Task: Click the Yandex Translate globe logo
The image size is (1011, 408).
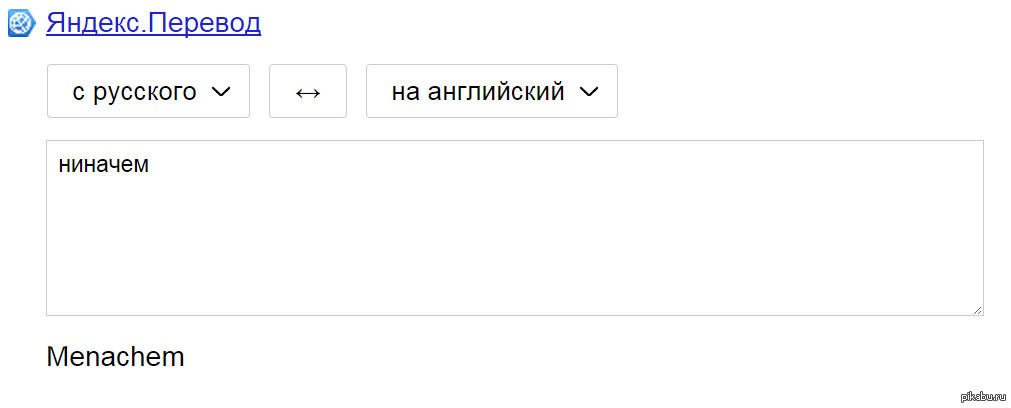Action: [22, 22]
